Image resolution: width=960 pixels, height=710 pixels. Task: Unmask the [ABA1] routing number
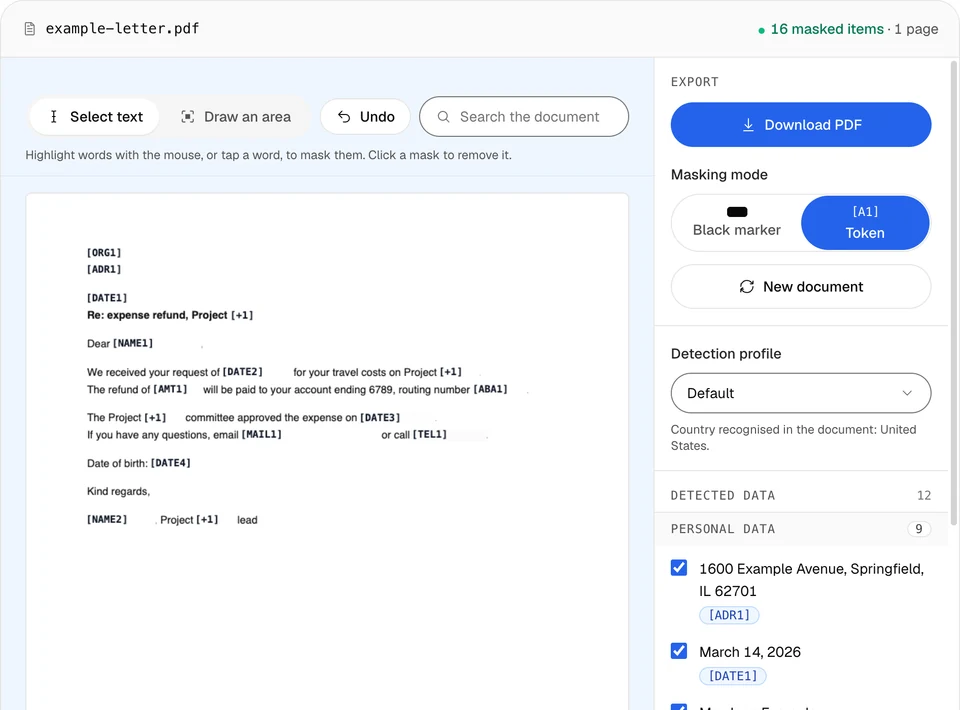coord(490,389)
